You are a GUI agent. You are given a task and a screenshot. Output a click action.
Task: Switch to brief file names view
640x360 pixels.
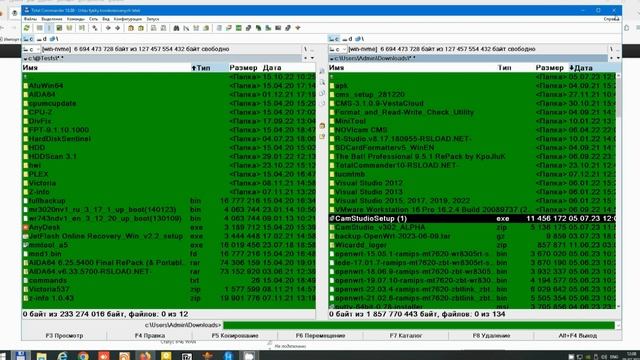tap(40, 28)
